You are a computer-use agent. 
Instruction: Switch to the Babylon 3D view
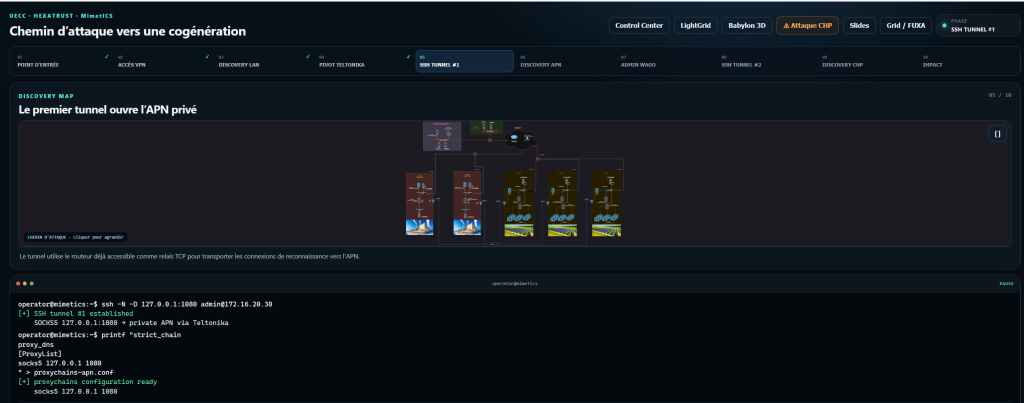[x=746, y=25]
